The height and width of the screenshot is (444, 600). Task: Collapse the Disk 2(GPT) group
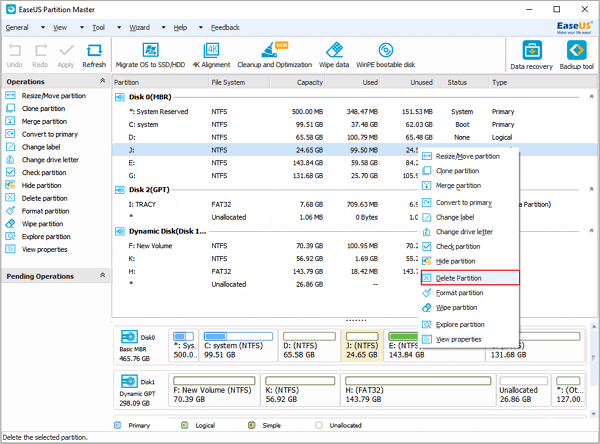(591, 189)
